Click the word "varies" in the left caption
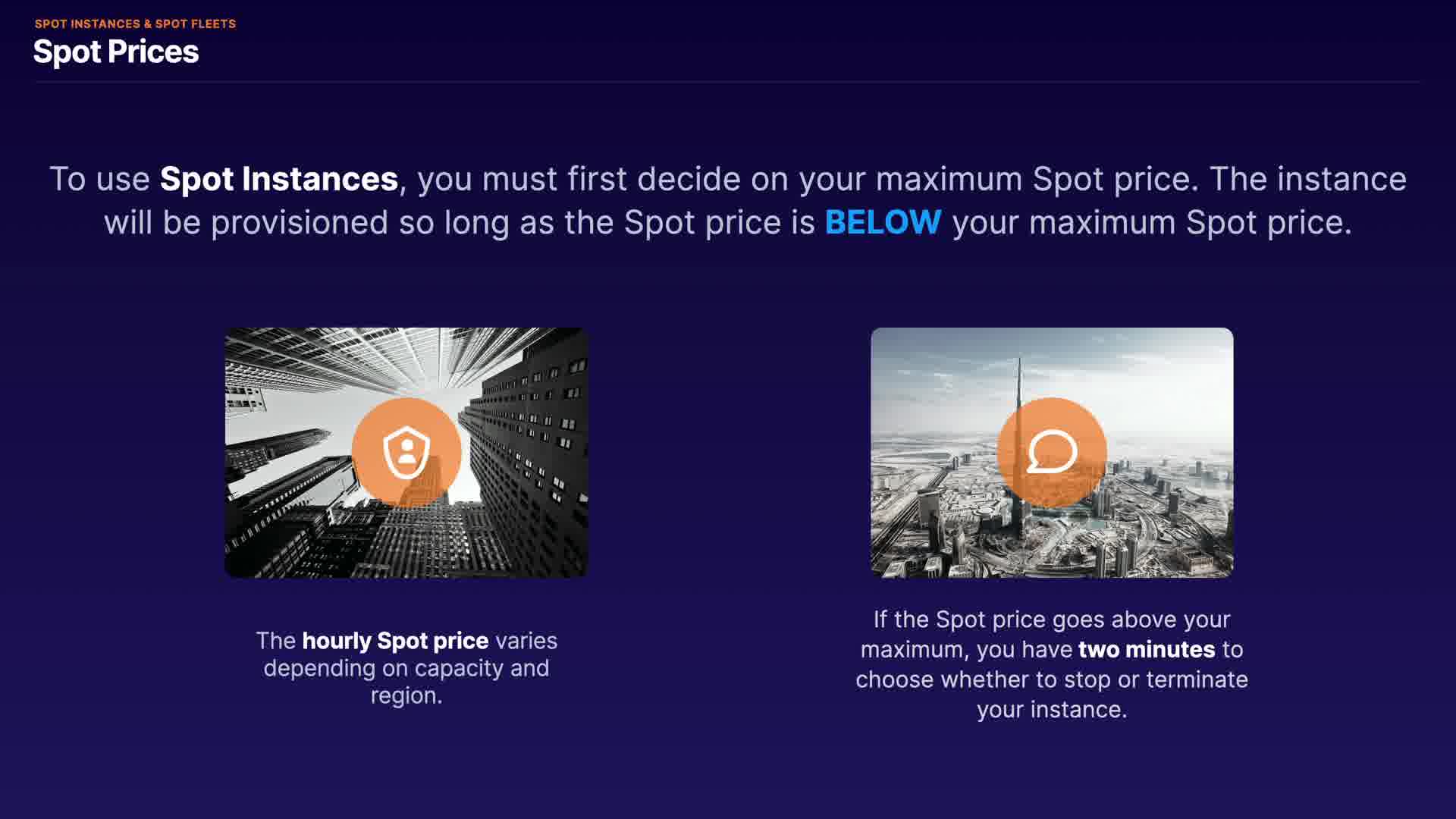This screenshot has height=819, width=1456. (x=526, y=641)
